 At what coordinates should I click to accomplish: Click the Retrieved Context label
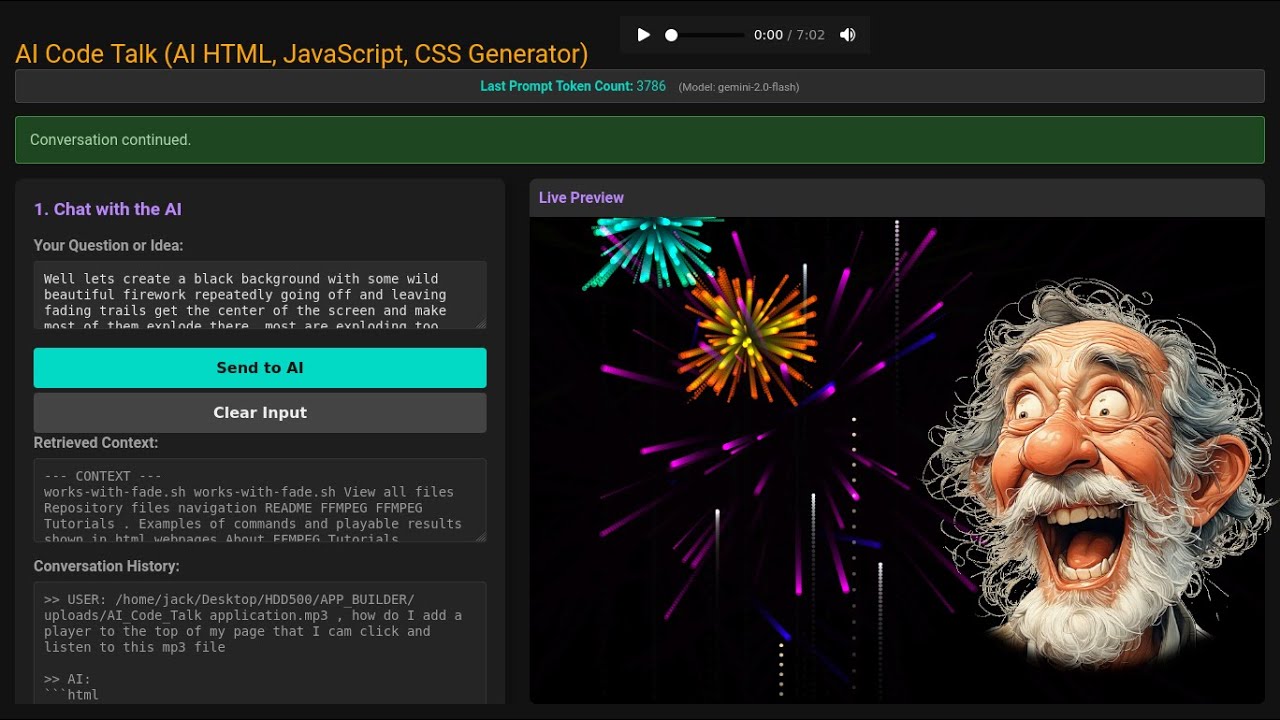[96, 443]
